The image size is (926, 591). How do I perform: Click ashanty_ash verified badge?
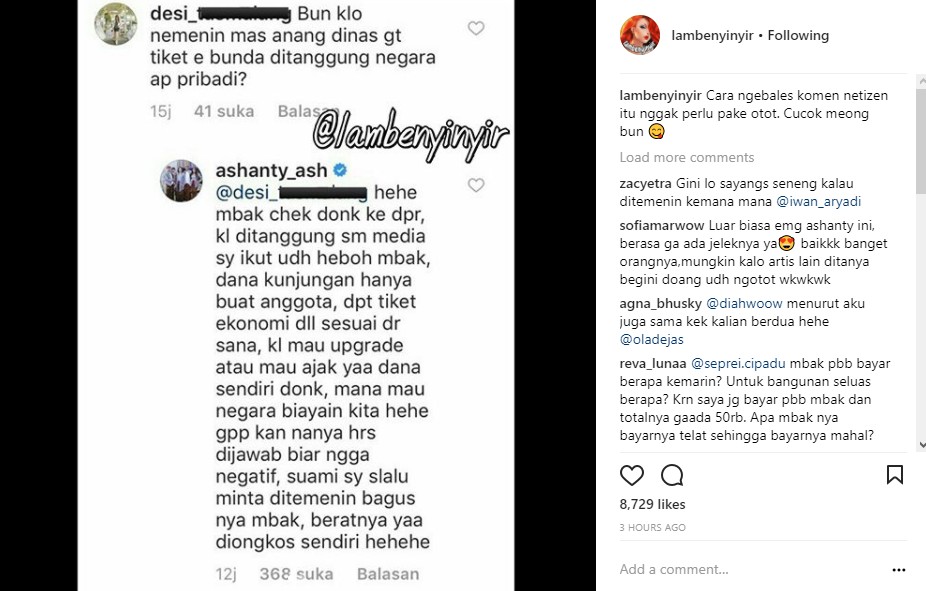point(340,171)
